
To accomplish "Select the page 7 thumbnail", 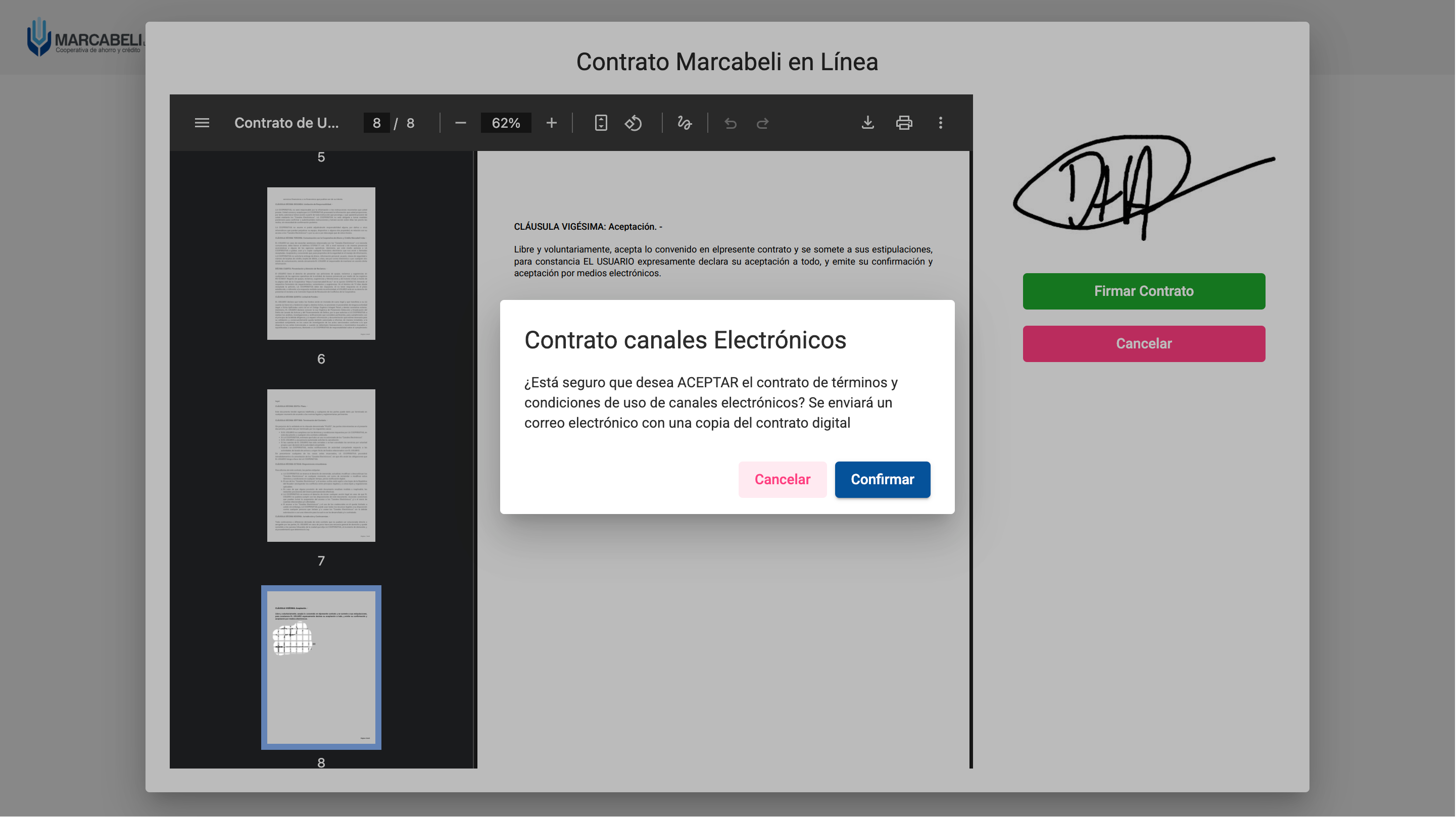I will pos(320,465).
